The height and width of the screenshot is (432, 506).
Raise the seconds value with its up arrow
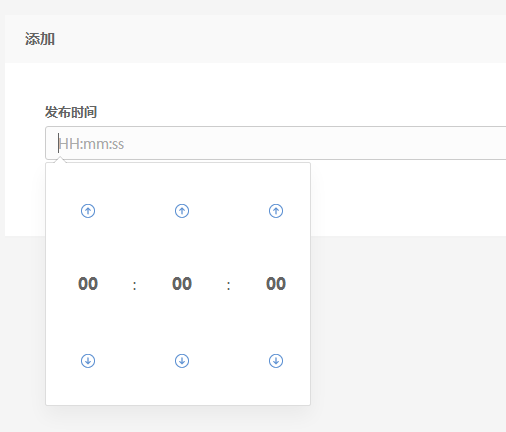click(276, 211)
